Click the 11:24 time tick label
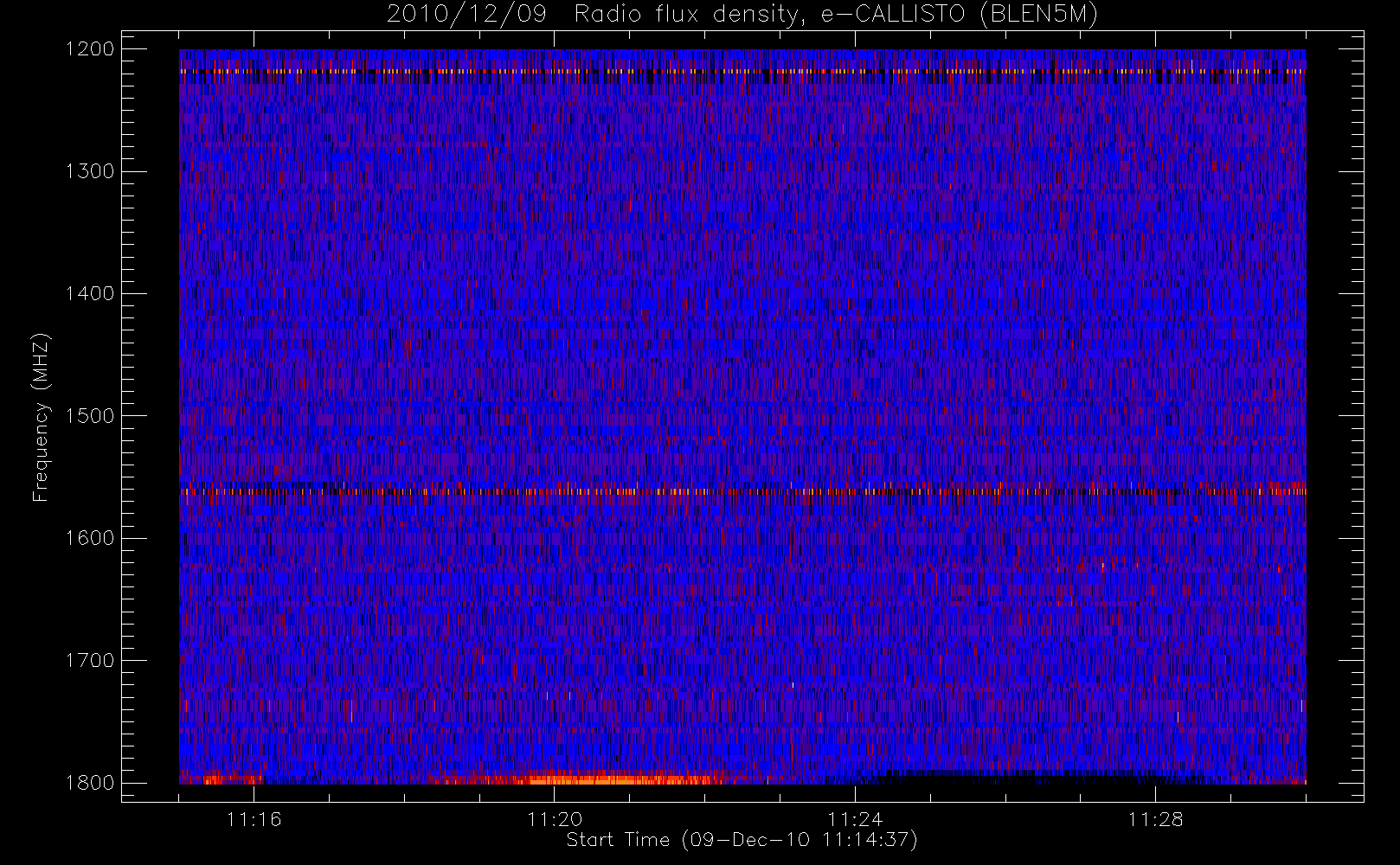 (x=855, y=819)
